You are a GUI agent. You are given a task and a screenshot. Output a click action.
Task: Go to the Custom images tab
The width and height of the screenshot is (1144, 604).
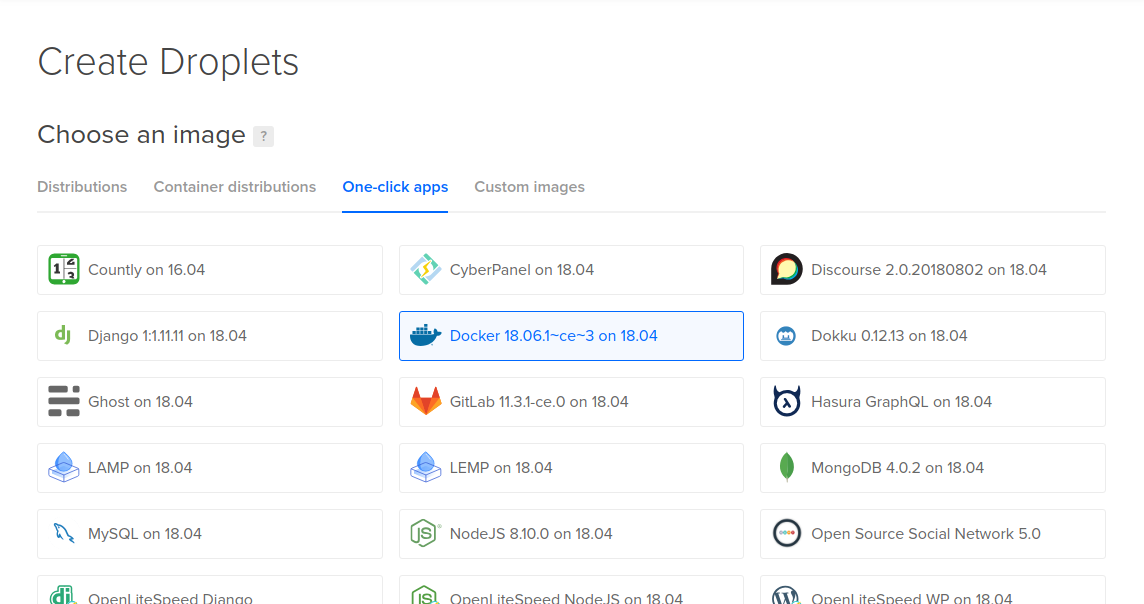[530, 187]
